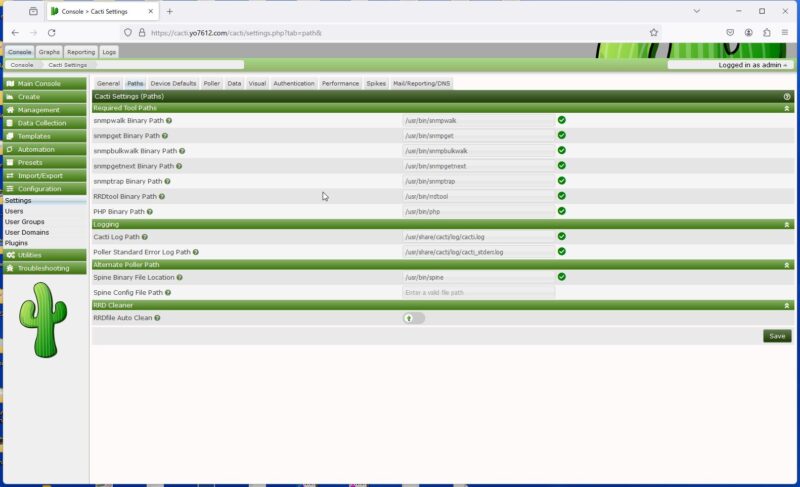Open Graphs top navigation tab
The height and width of the screenshot is (487, 800).
coord(49,52)
